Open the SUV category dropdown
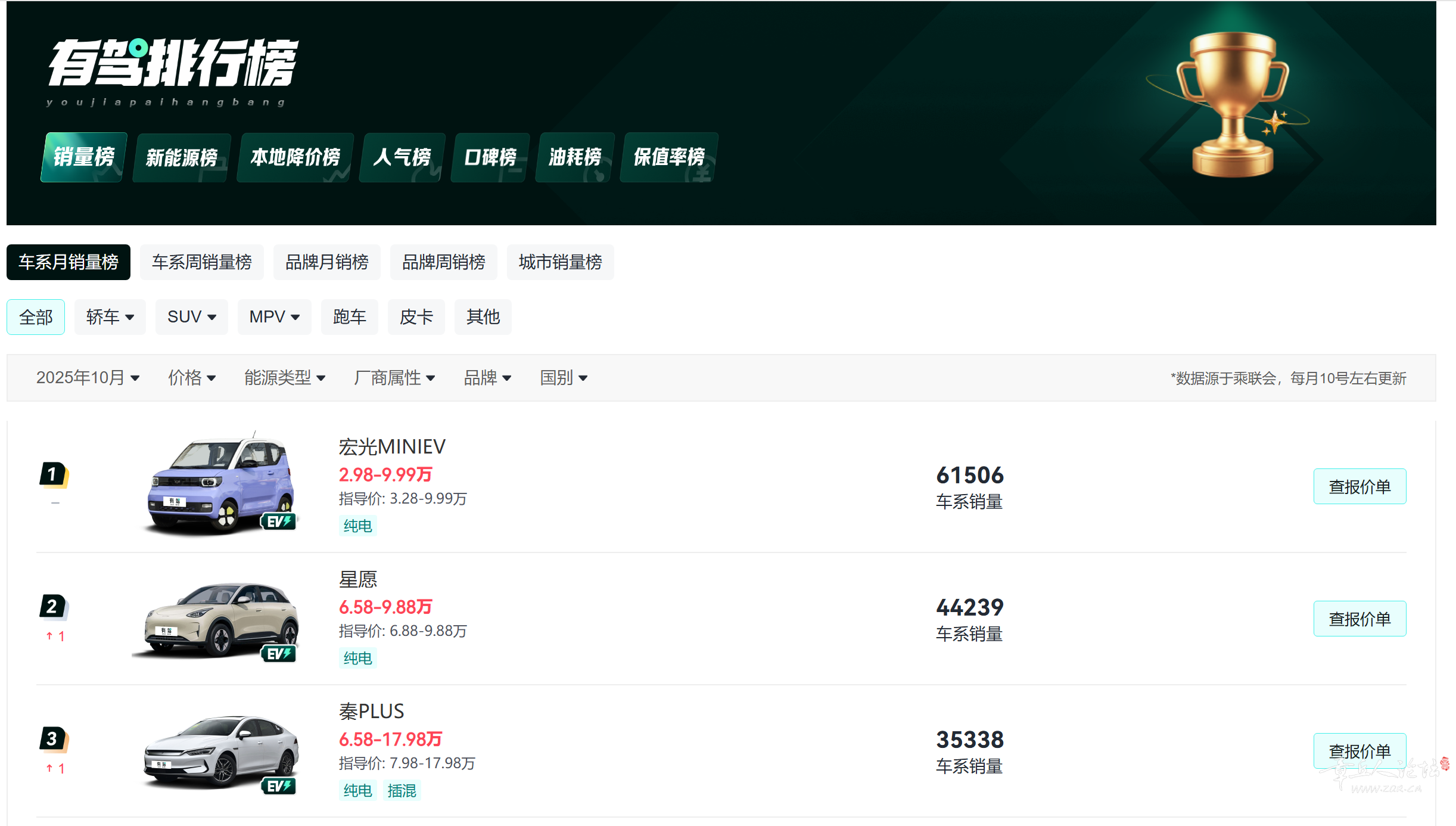The height and width of the screenshot is (826, 1456). (x=191, y=317)
